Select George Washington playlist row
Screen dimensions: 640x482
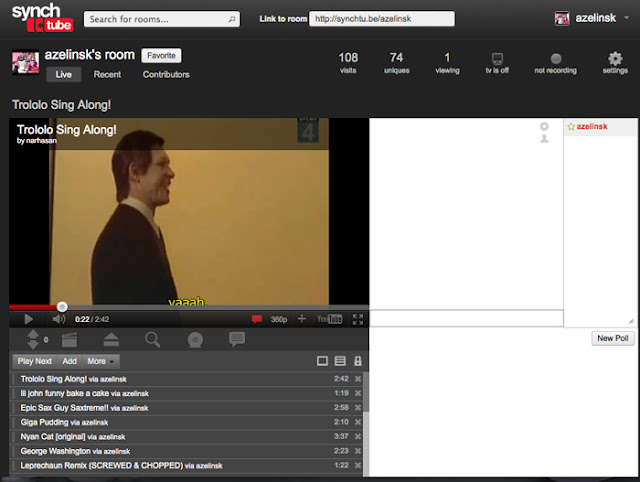pyautogui.click(x=187, y=451)
